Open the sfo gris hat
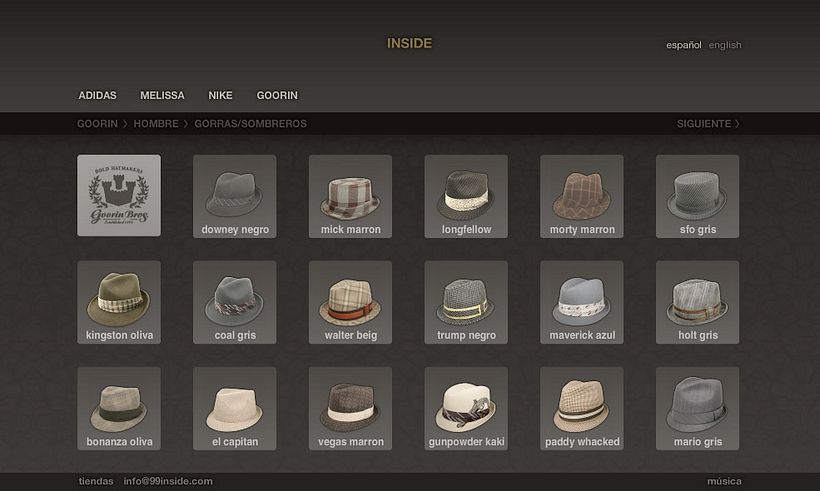Image resolution: width=820 pixels, height=491 pixels. [x=698, y=196]
